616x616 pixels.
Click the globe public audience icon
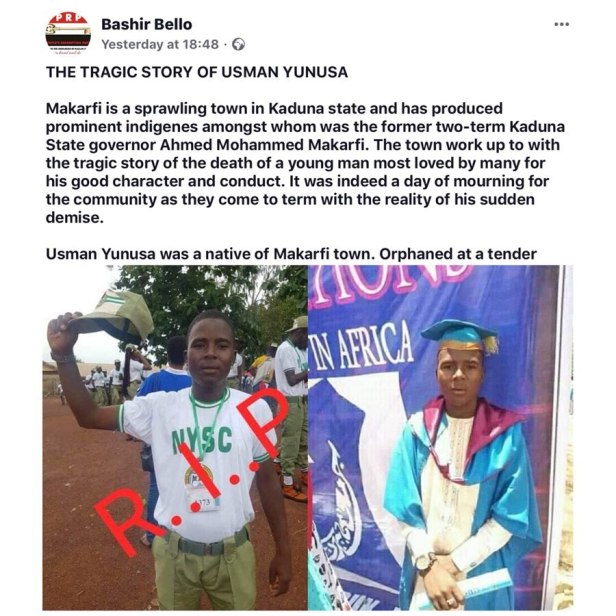[x=238, y=45]
